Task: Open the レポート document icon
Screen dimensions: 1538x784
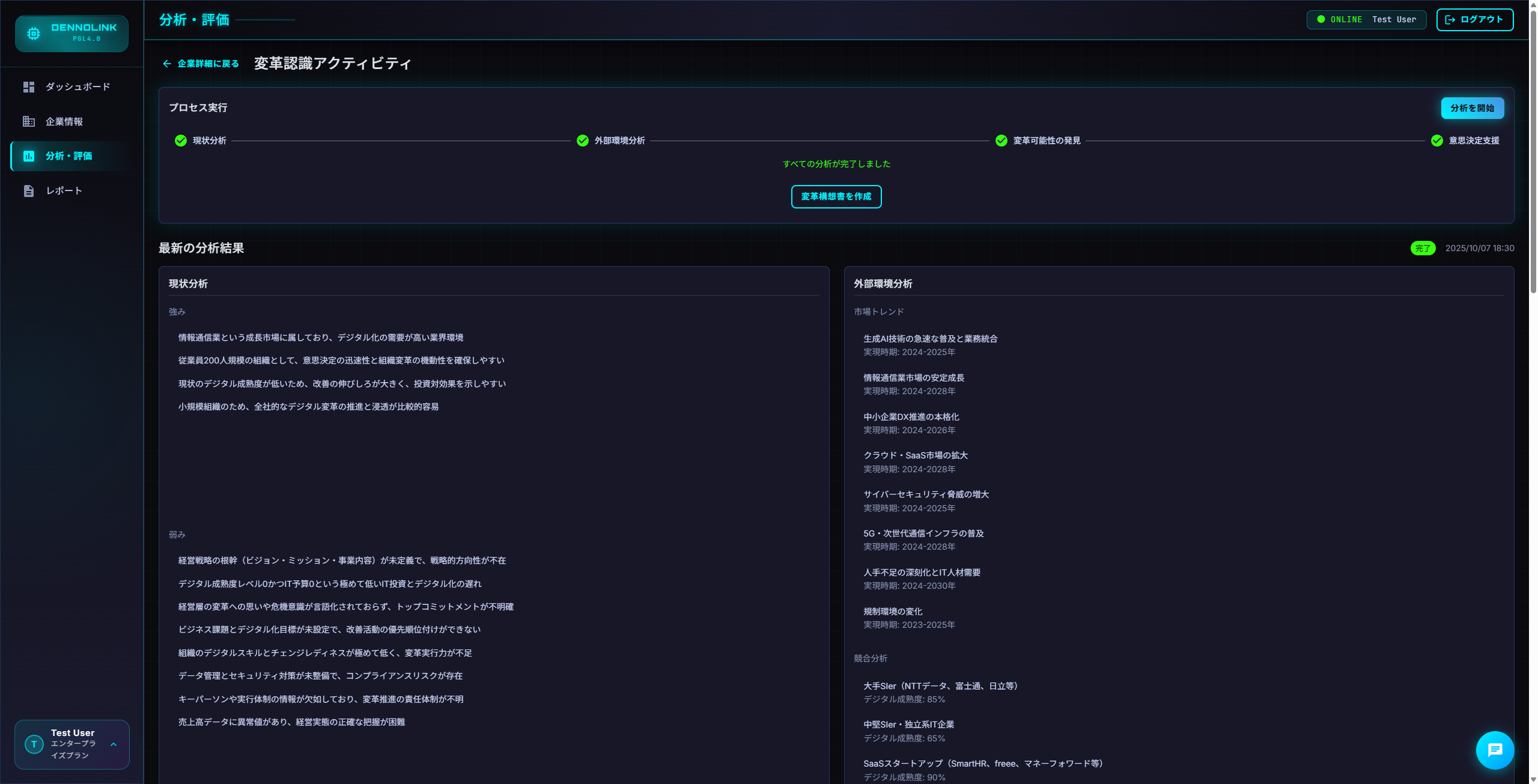Action: pos(28,190)
